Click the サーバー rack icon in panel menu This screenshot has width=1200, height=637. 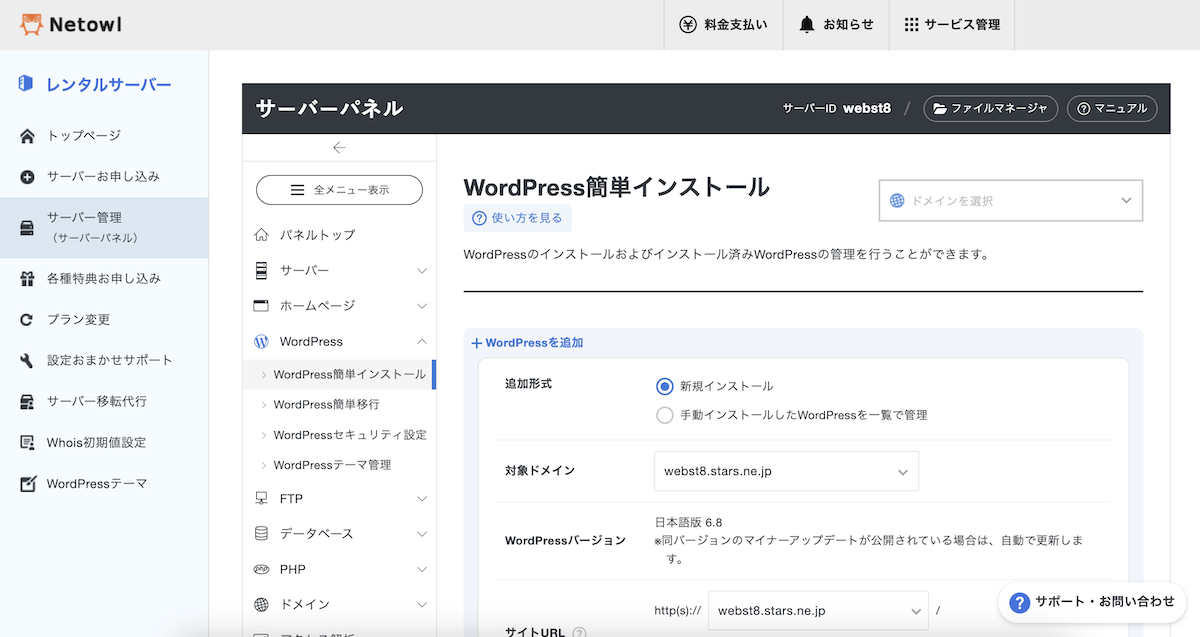pyautogui.click(x=261, y=271)
